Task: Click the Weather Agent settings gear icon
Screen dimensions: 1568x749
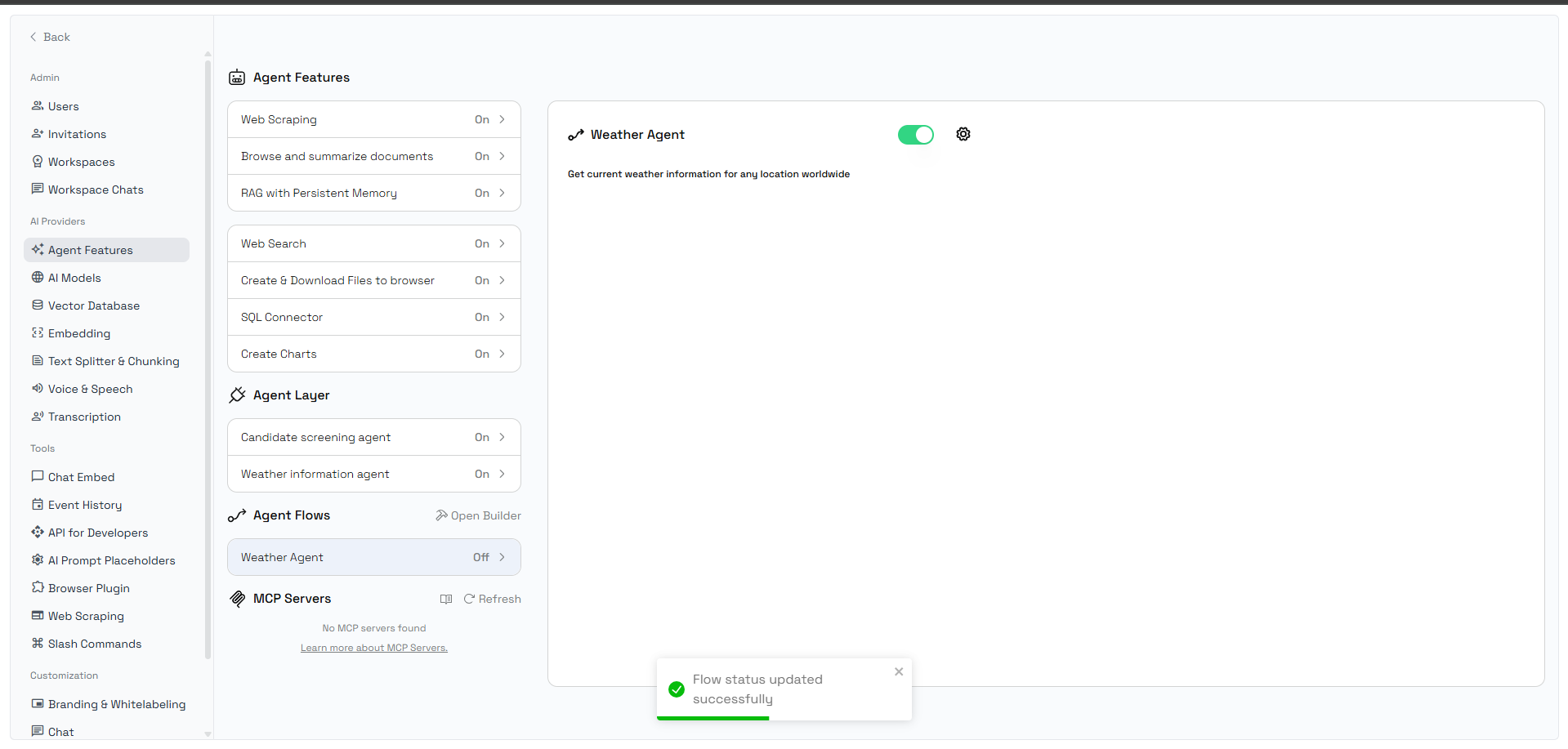Action: click(963, 134)
